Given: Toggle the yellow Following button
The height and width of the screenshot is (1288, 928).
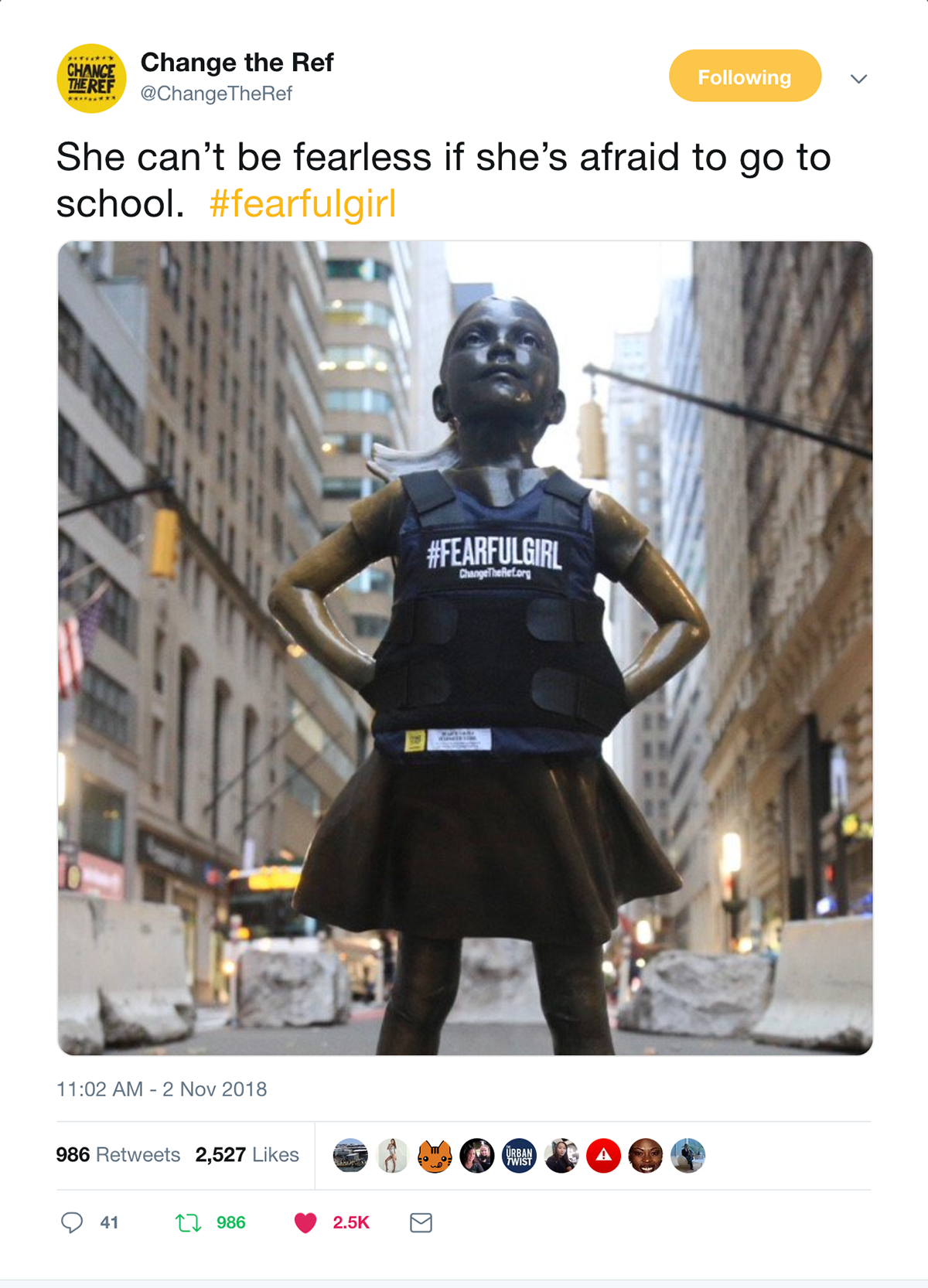Looking at the screenshot, I should point(745,77).
